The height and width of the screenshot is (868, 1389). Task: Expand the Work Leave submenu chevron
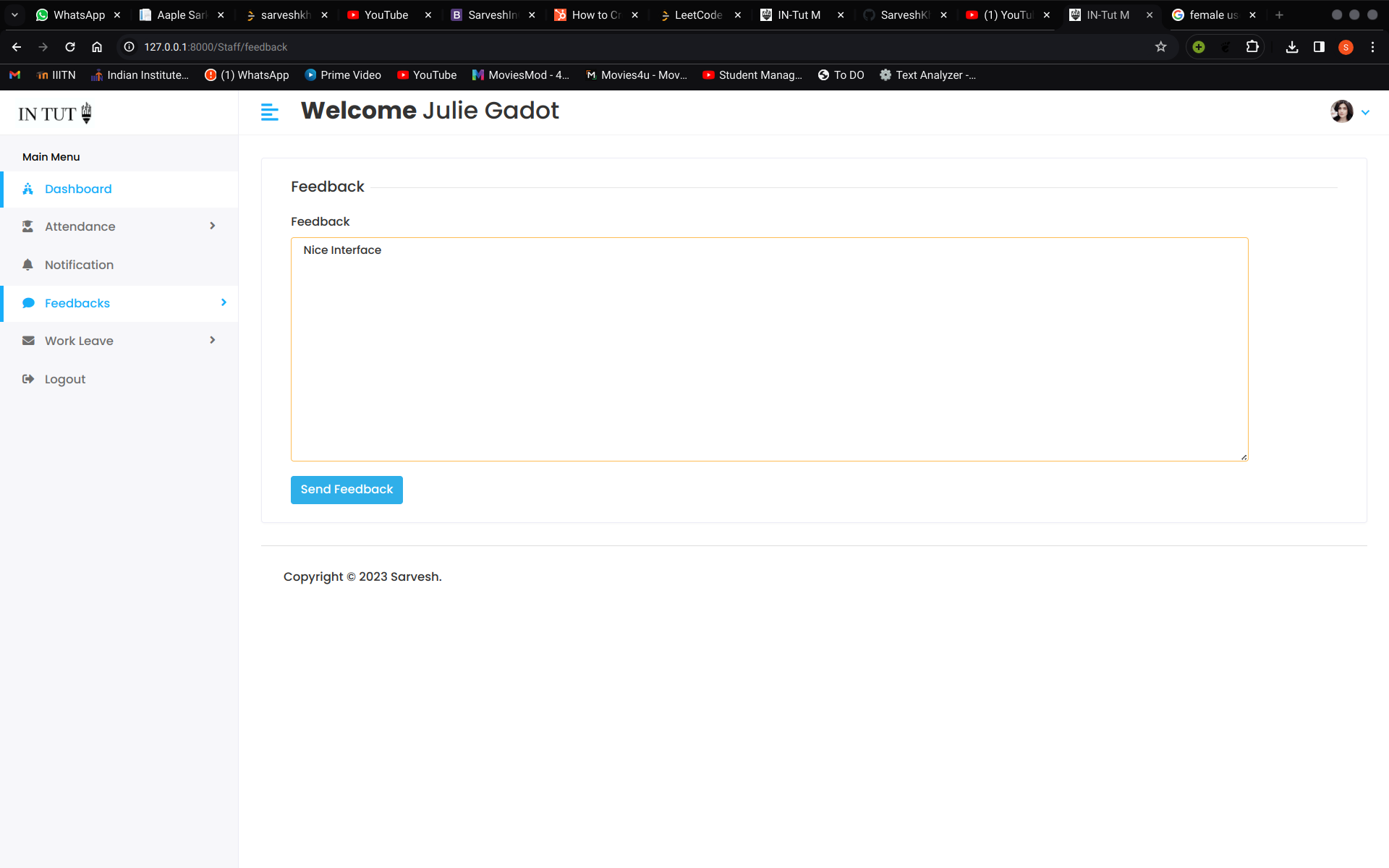pos(212,341)
